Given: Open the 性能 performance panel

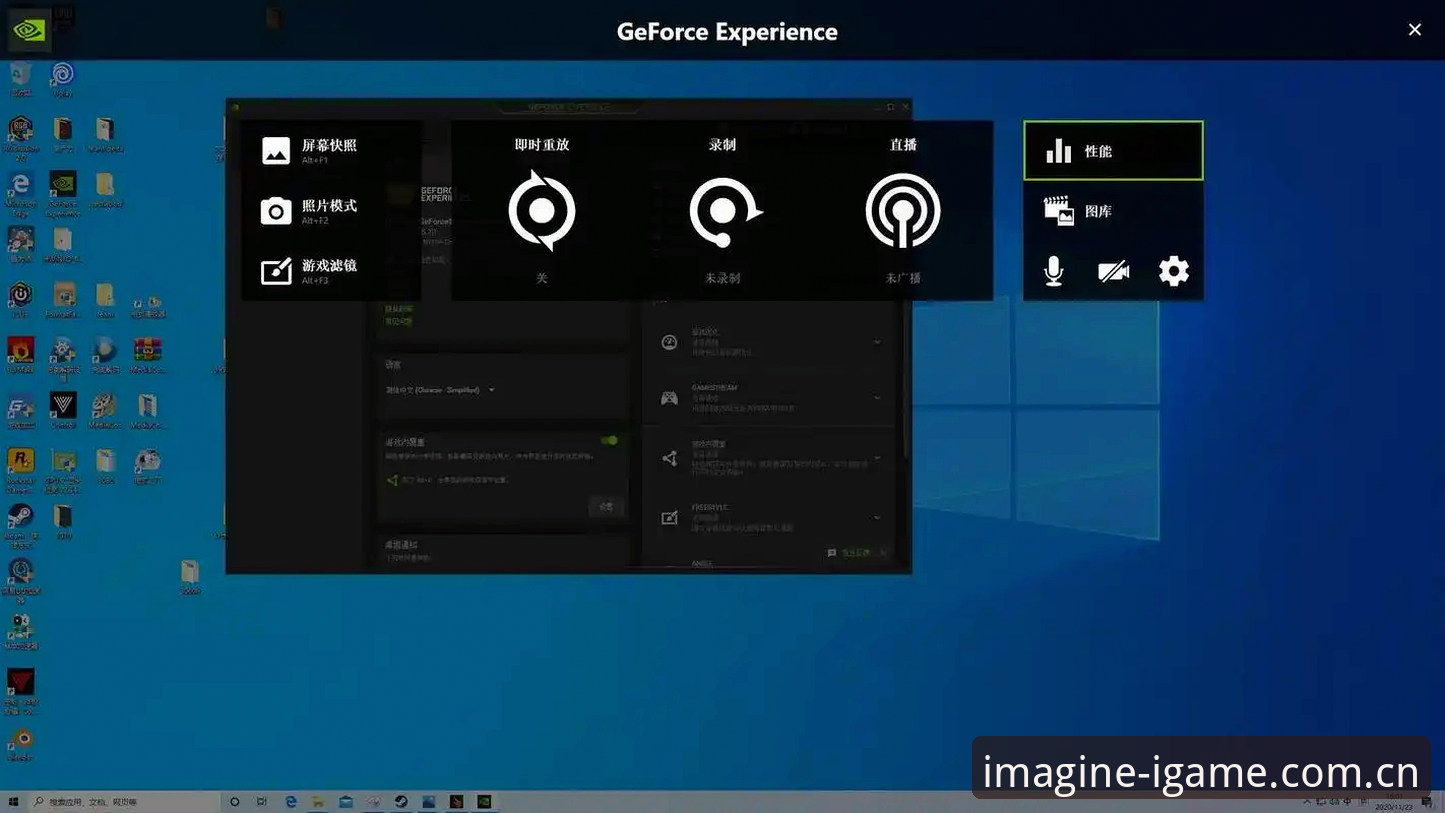Looking at the screenshot, I should point(1113,151).
